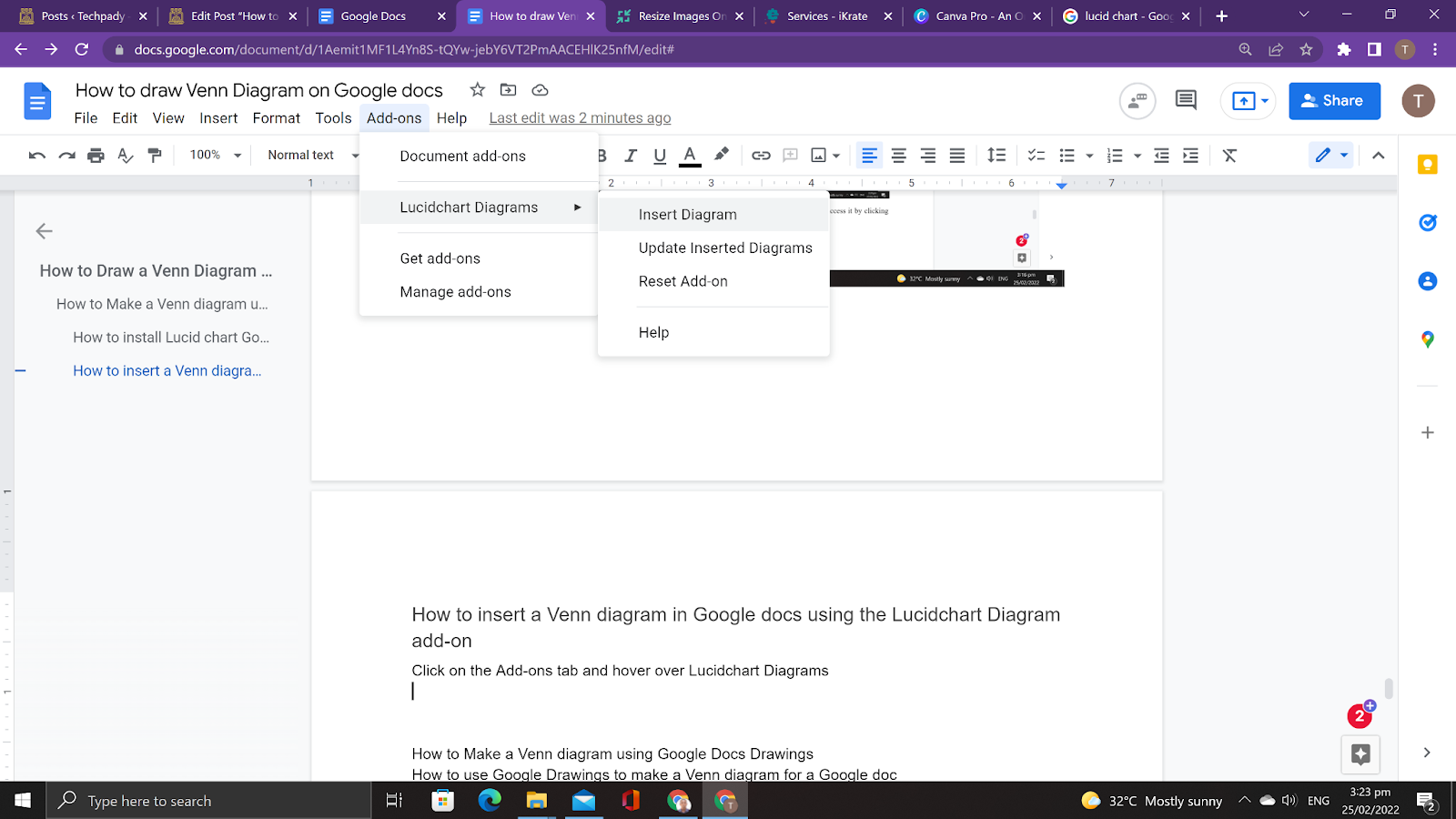
Task: Collapse the menus with the chevron
Action: (x=1379, y=156)
